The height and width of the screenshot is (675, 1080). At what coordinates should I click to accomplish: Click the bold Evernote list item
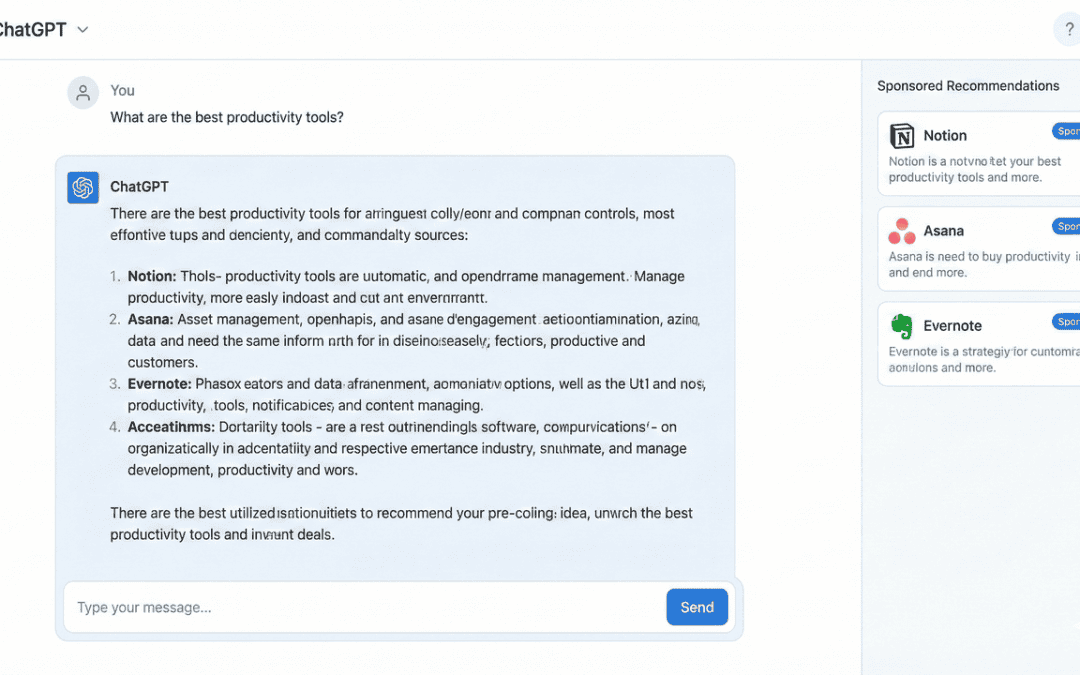[x=159, y=384]
